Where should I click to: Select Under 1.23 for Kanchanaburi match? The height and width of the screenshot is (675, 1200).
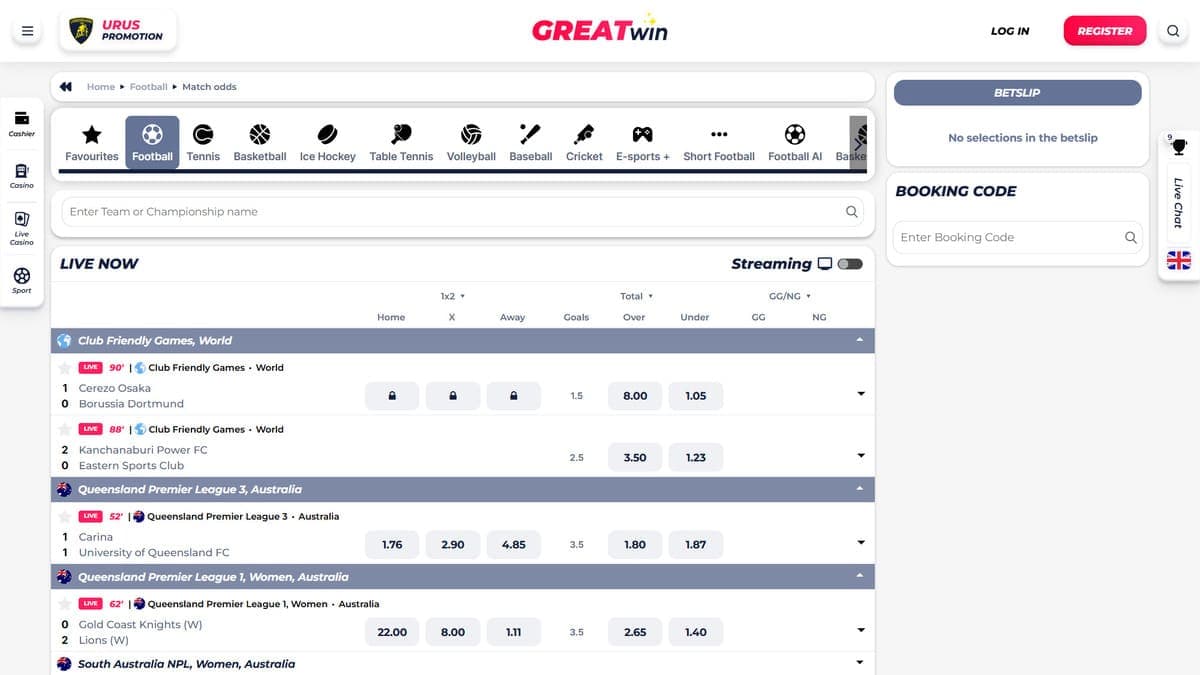696,458
